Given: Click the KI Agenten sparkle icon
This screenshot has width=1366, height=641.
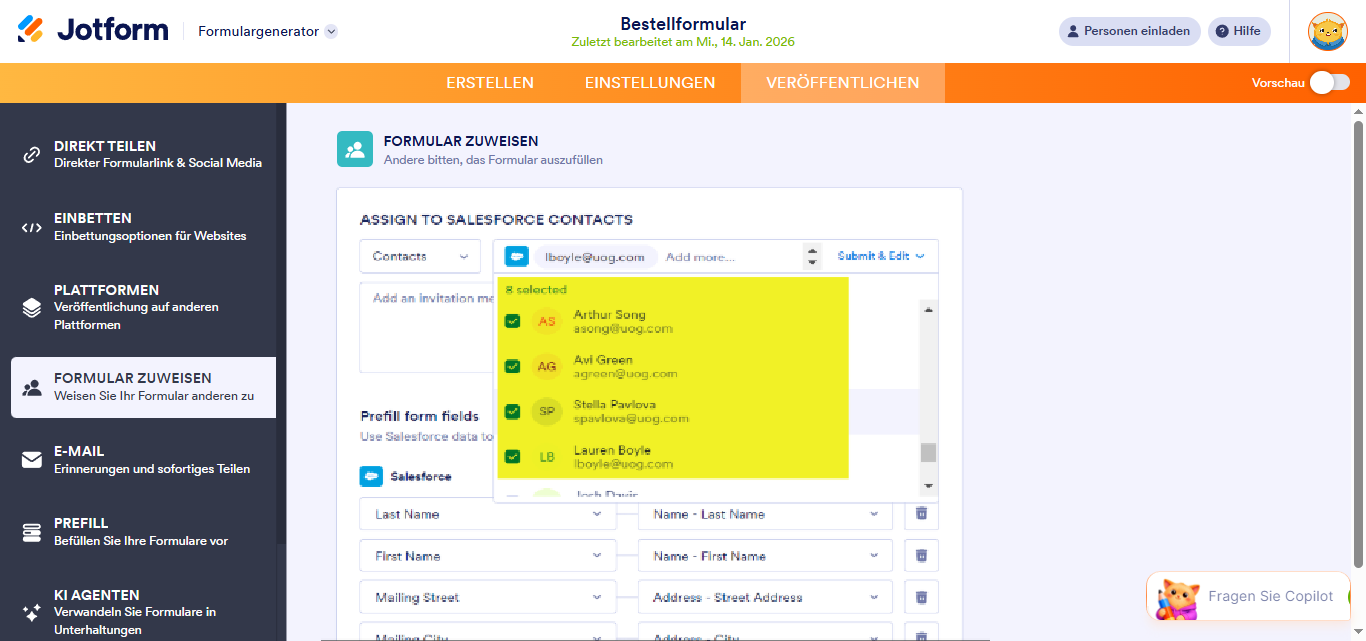Looking at the screenshot, I should [x=32, y=611].
